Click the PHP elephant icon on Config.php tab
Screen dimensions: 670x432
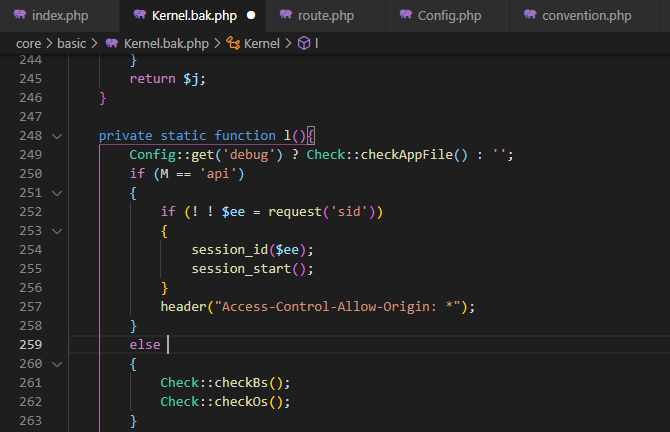click(406, 15)
